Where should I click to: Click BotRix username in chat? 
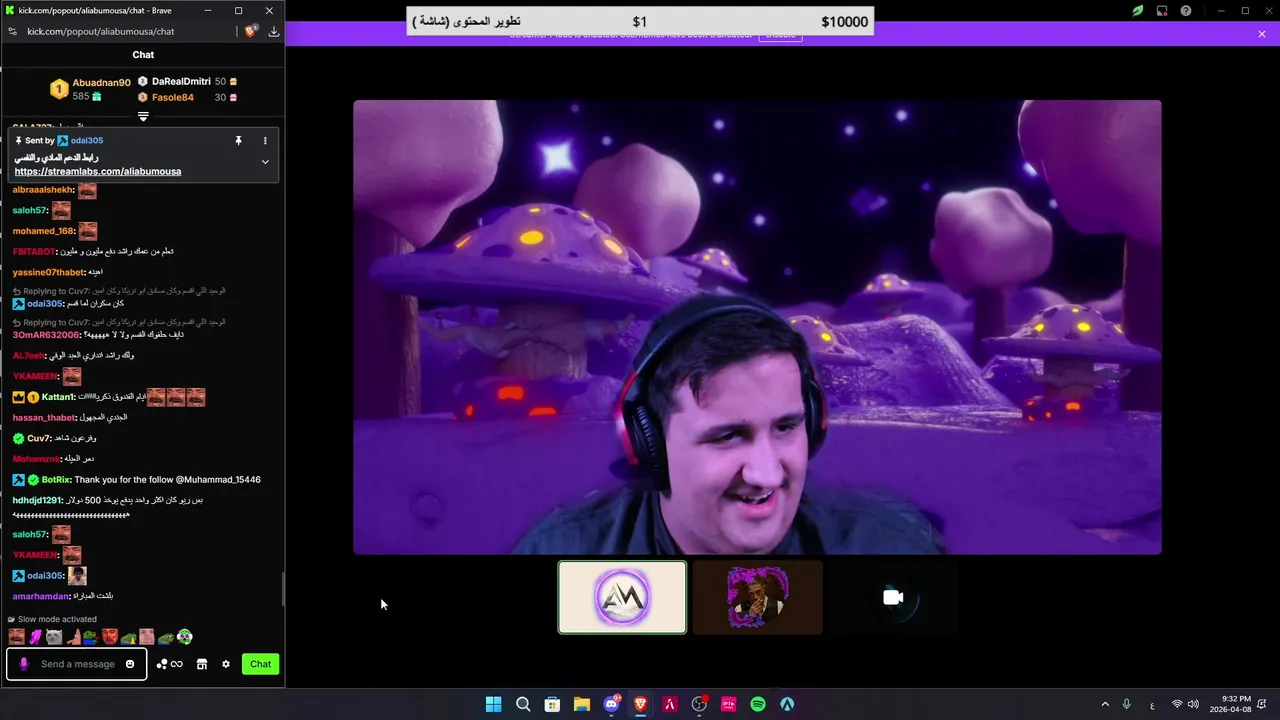click(x=56, y=480)
